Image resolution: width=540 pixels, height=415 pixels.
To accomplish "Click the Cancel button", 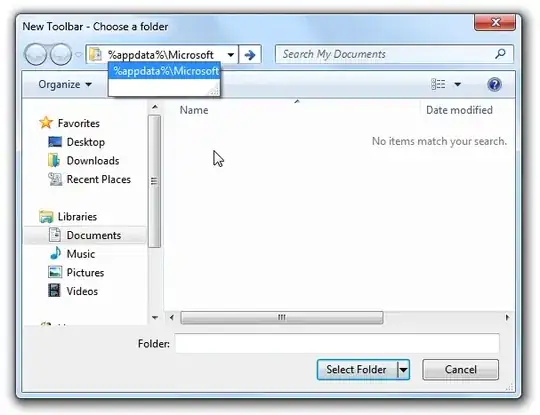I will [x=460, y=370].
